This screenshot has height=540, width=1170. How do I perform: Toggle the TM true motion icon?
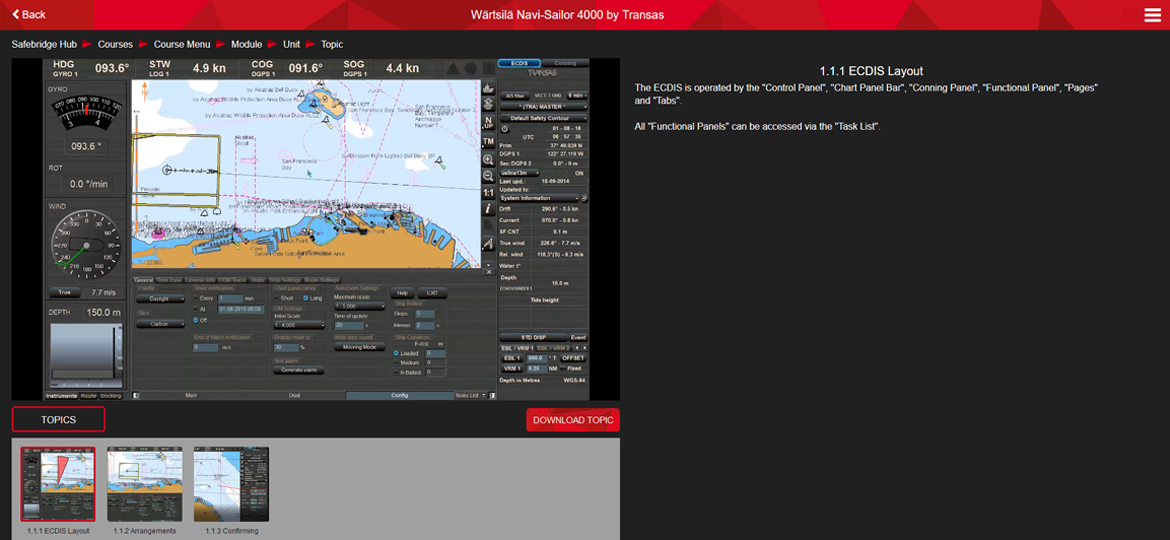point(489,141)
